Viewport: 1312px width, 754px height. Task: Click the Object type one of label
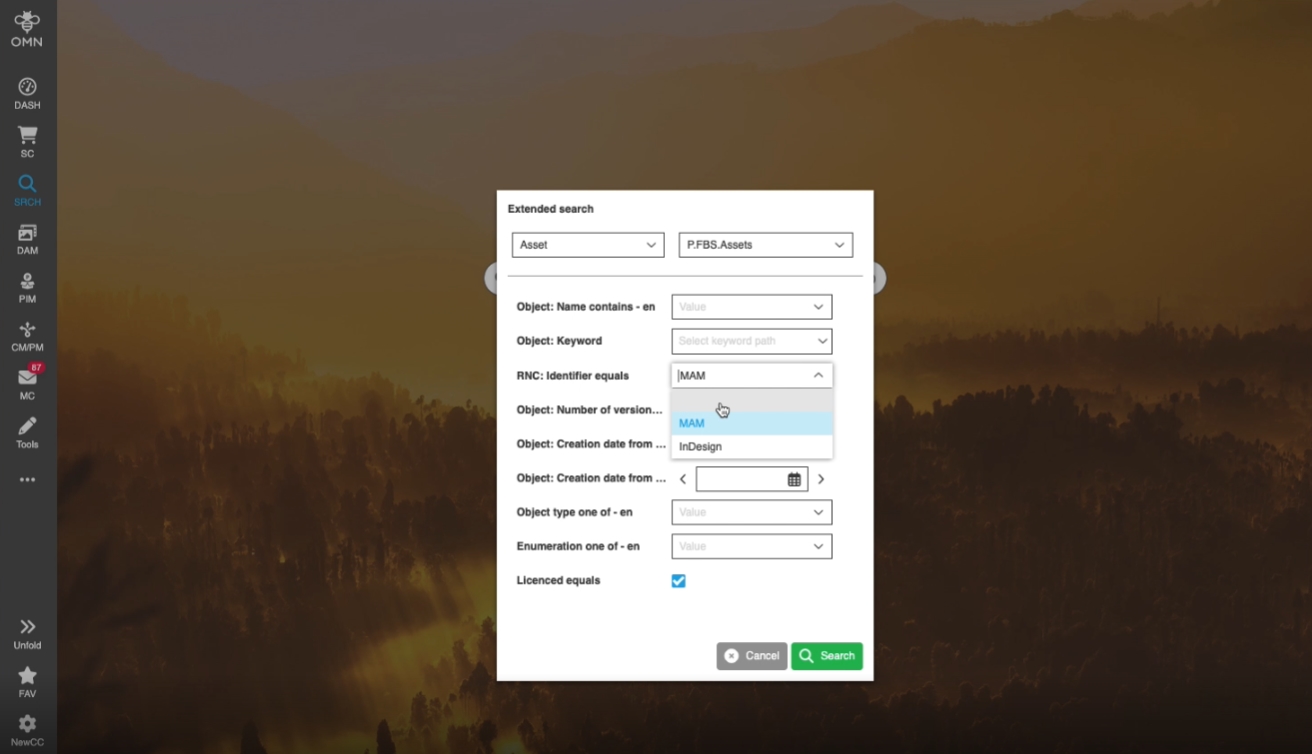(574, 512)
